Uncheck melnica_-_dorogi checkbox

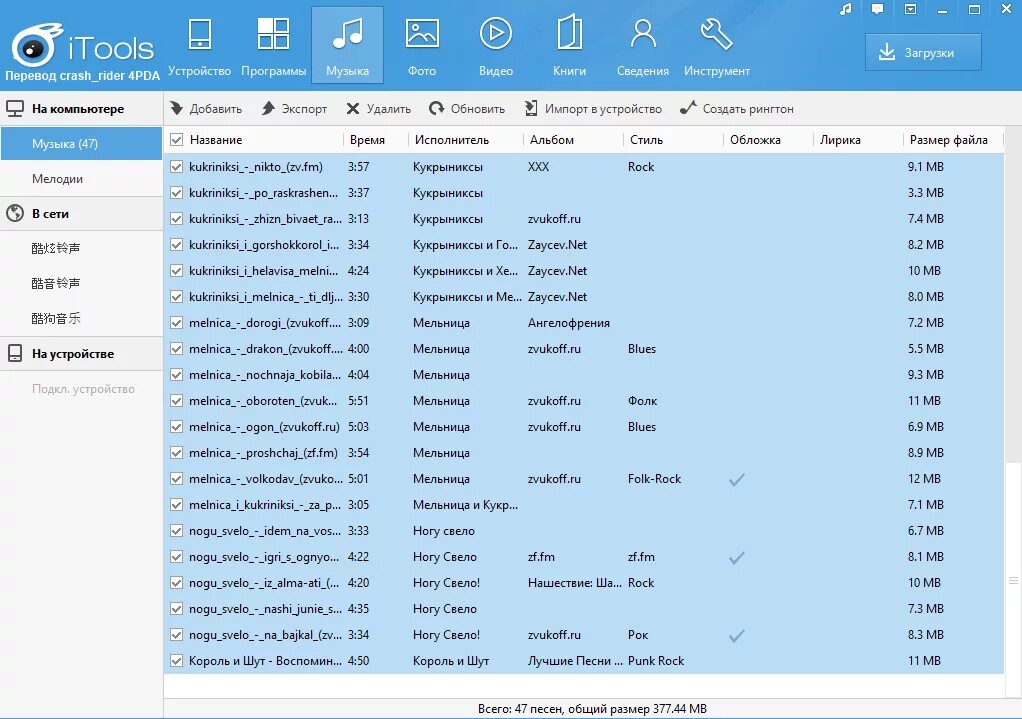(x=176, y=323)
